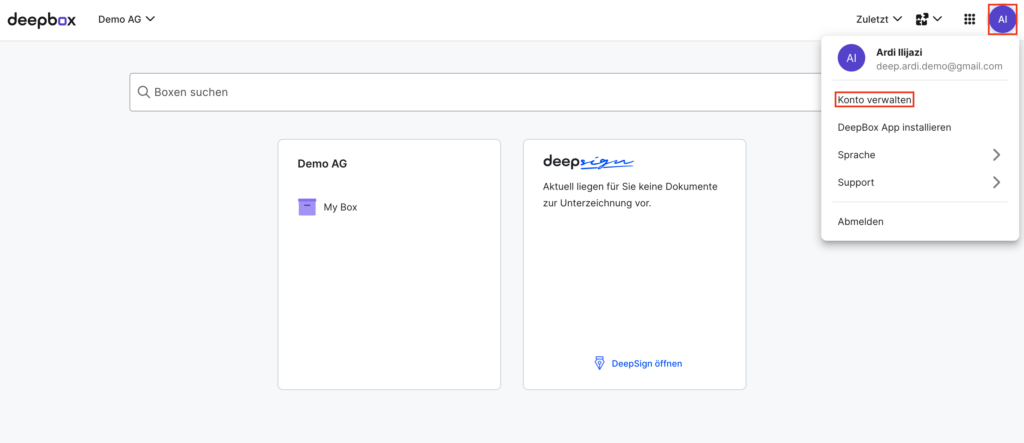This screenshot has width=1024, height=443.
Task: Click the avatar beside Ardi Ilijazi
Action: pos(851,59)
